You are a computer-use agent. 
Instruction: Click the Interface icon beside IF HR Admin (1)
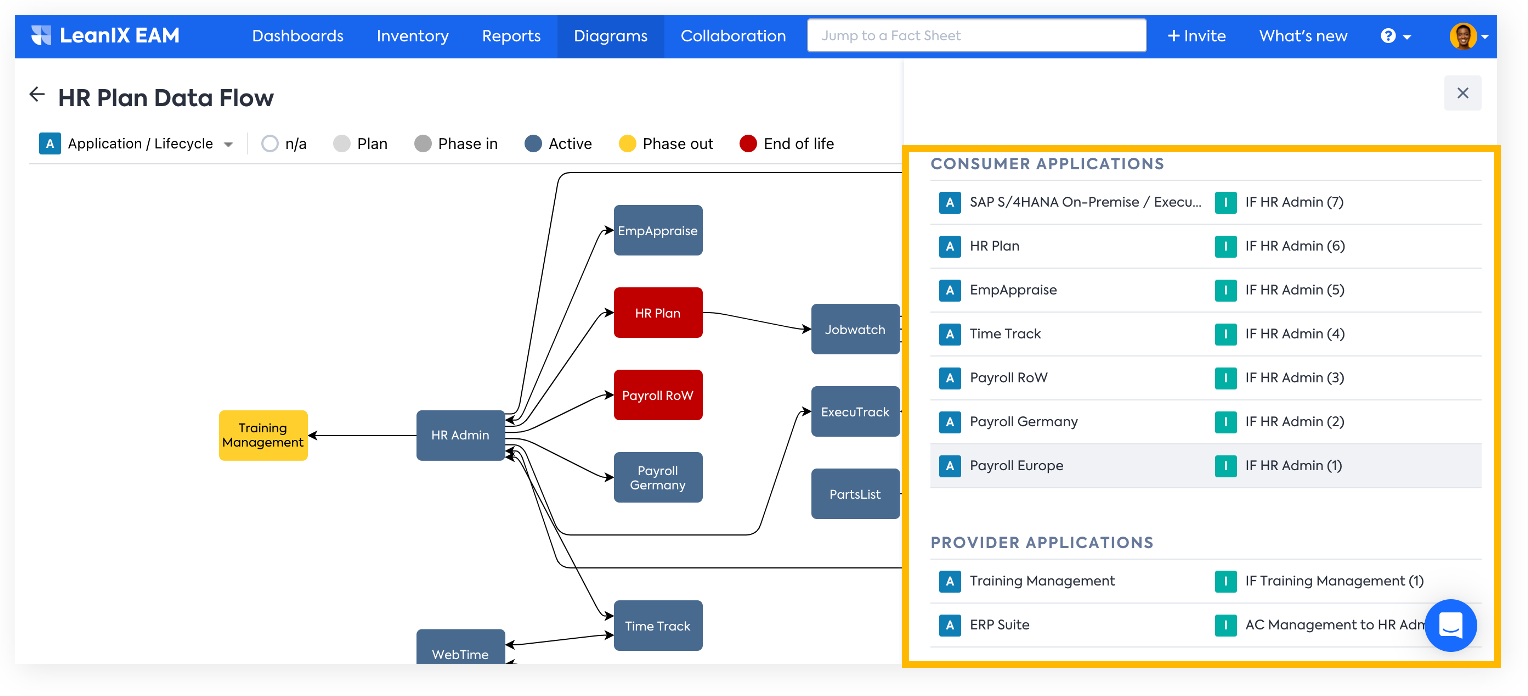[1225, 466]
